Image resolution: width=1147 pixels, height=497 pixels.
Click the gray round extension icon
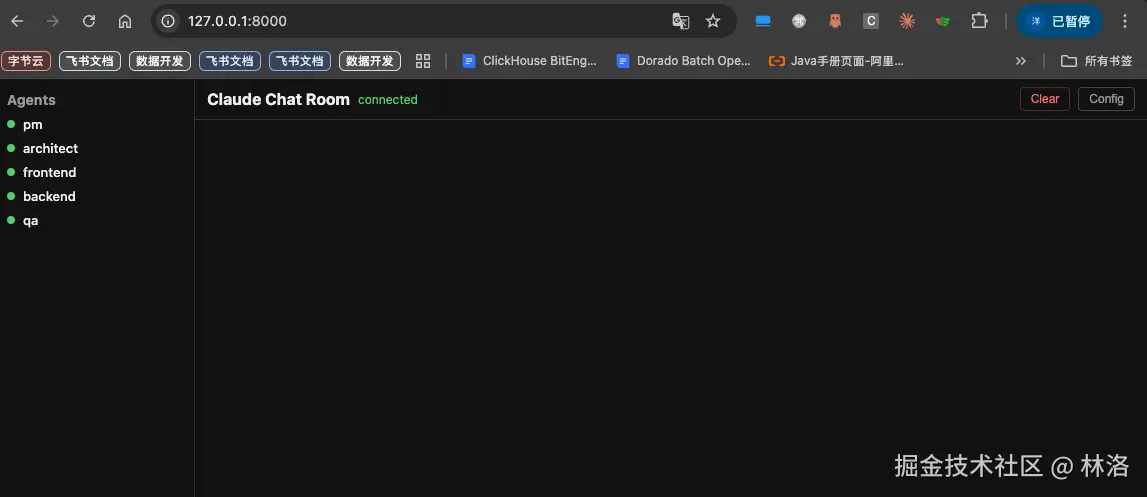pos(799,21)
